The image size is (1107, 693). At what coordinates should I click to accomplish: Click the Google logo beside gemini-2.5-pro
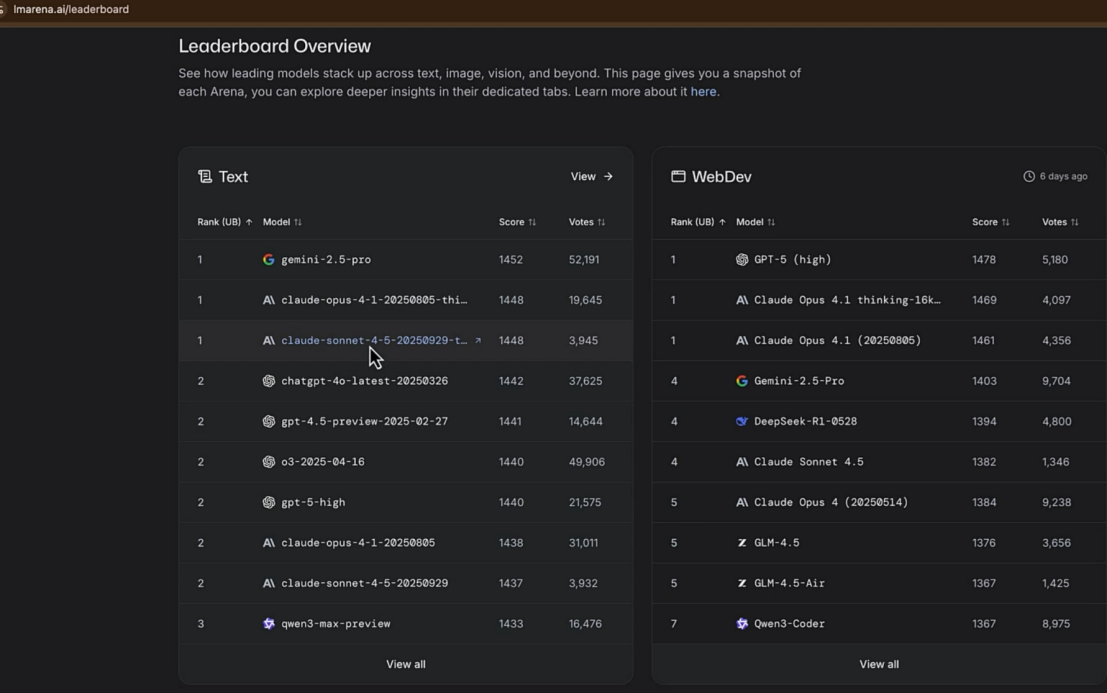(268, 260)
